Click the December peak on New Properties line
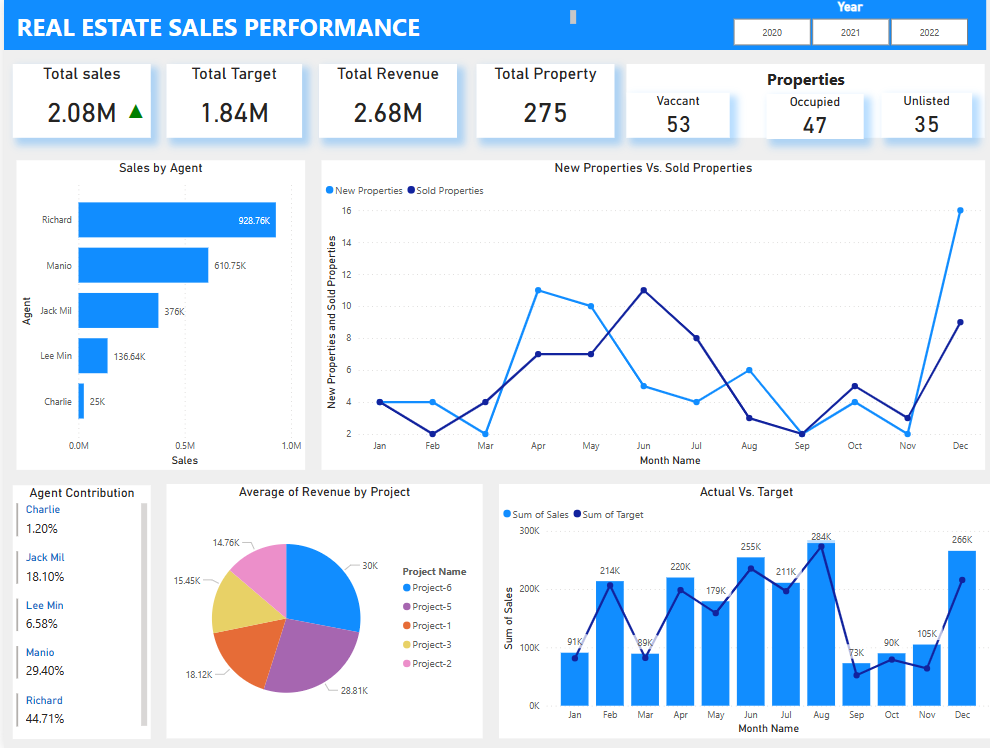 960,210
